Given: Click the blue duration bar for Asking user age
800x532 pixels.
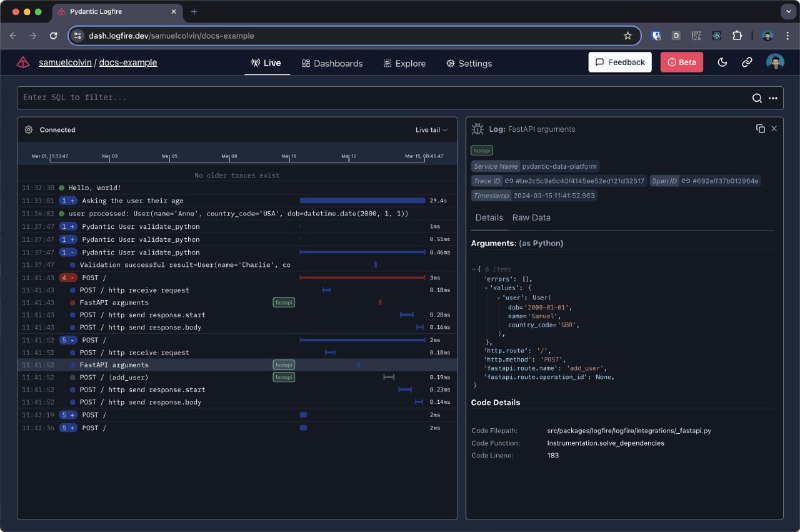Looking at the screenshot, I should point(362,201).
